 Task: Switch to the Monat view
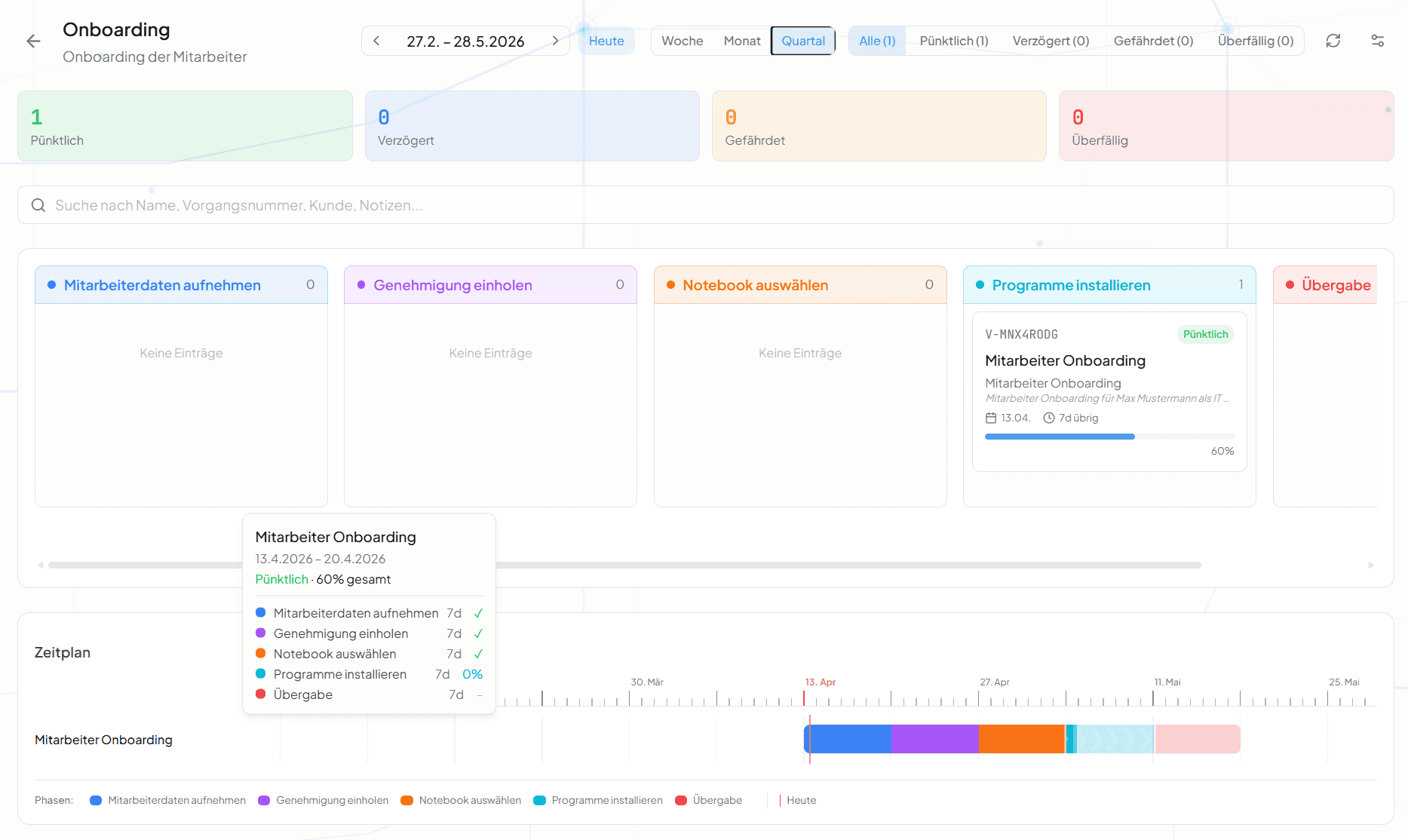tap(741, 41)
